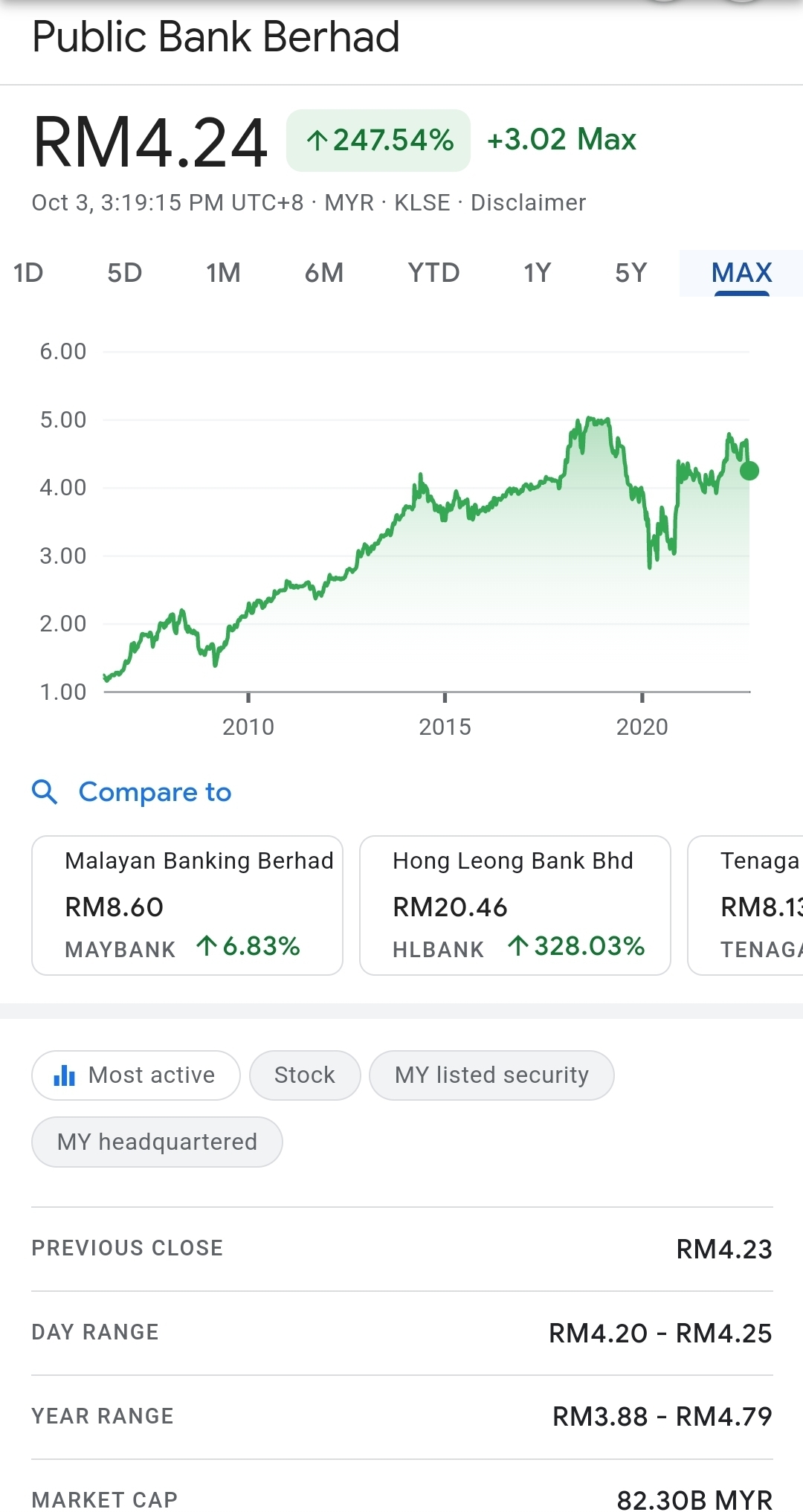Switch chart to YTD view

(433, 273)
